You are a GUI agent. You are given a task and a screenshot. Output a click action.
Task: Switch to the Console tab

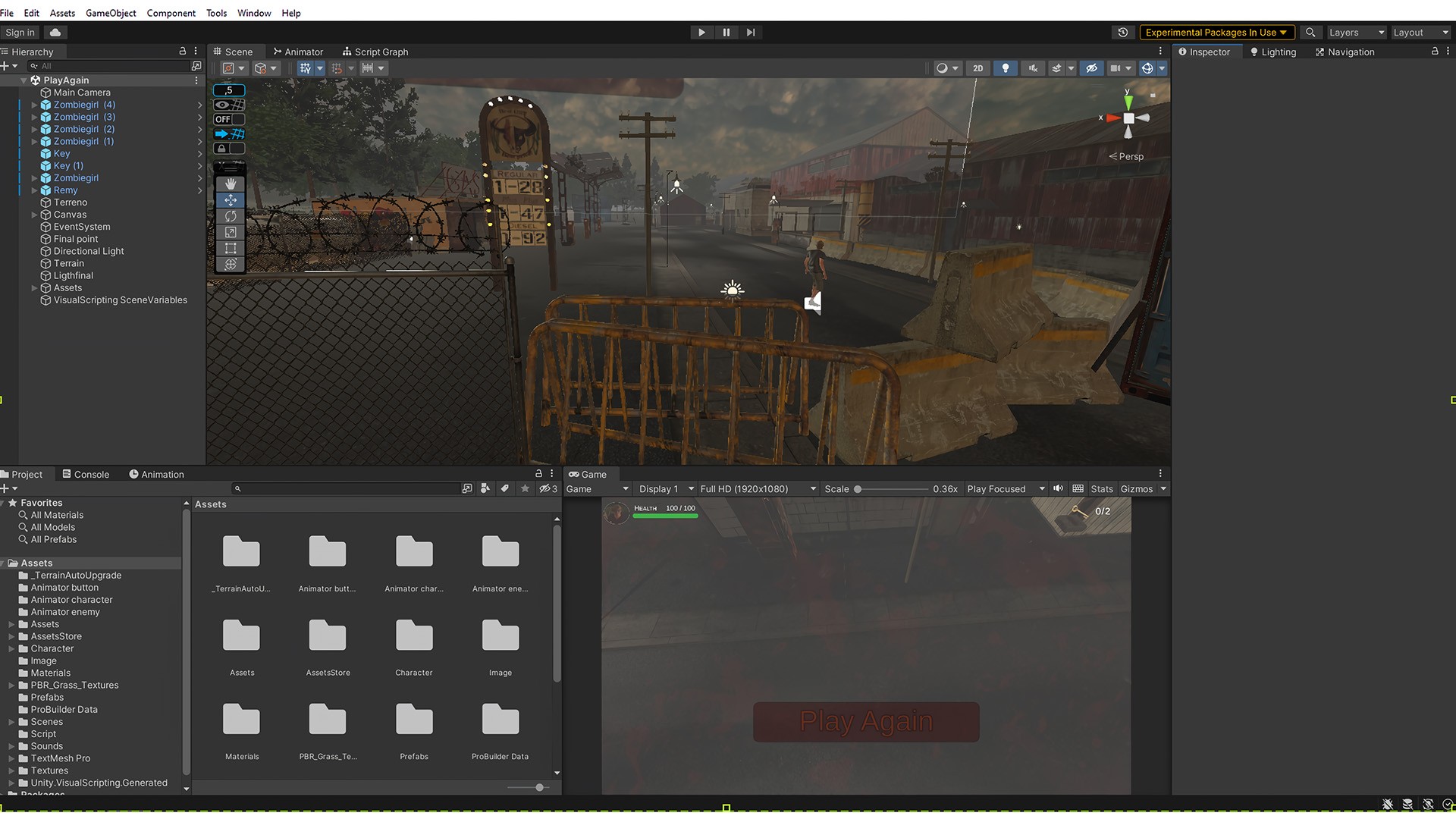coord(86,475)
